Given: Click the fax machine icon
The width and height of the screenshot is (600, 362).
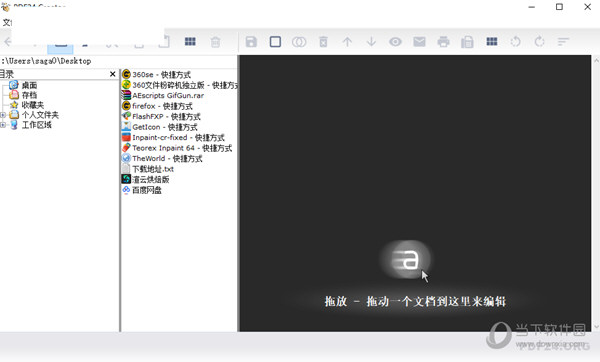Looking at the screenshot, I should (x=467, y=42).
